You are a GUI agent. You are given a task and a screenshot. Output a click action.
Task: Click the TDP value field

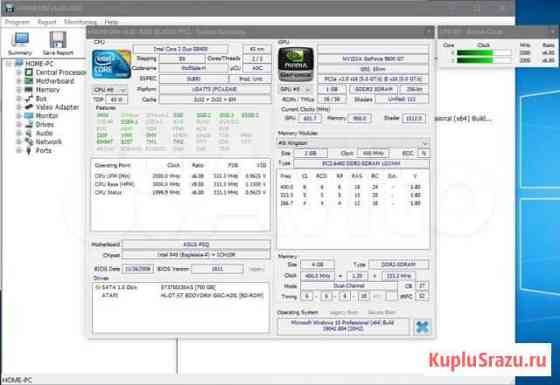point(117,99)
